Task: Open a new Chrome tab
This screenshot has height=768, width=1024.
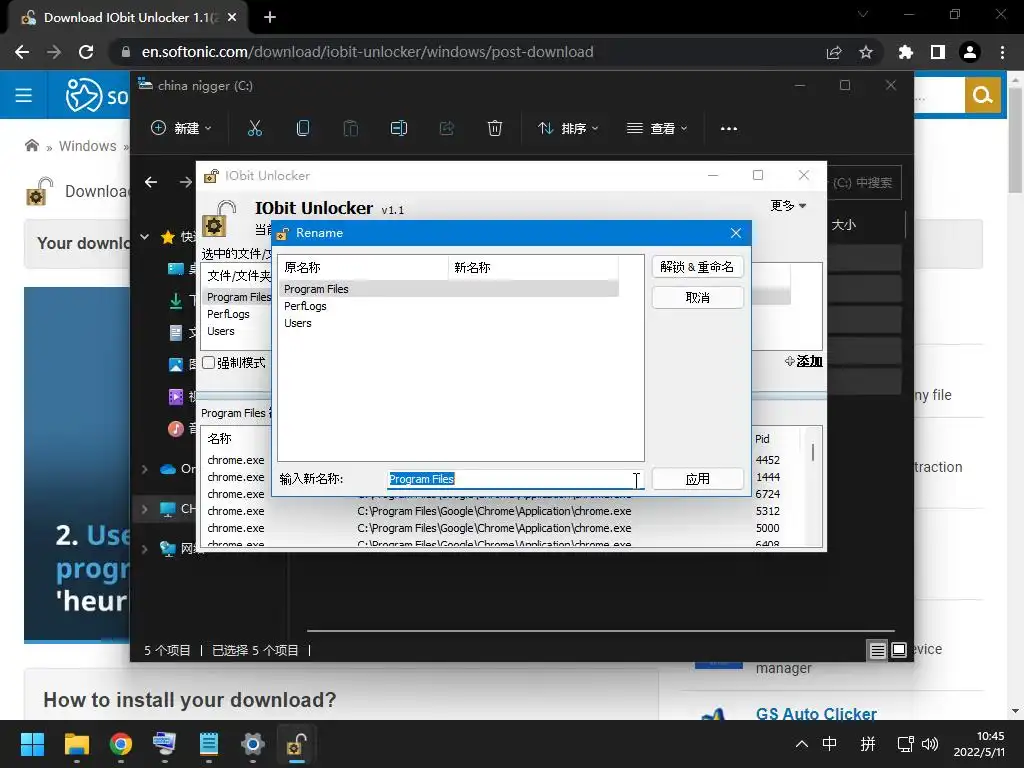Action: 270,18
